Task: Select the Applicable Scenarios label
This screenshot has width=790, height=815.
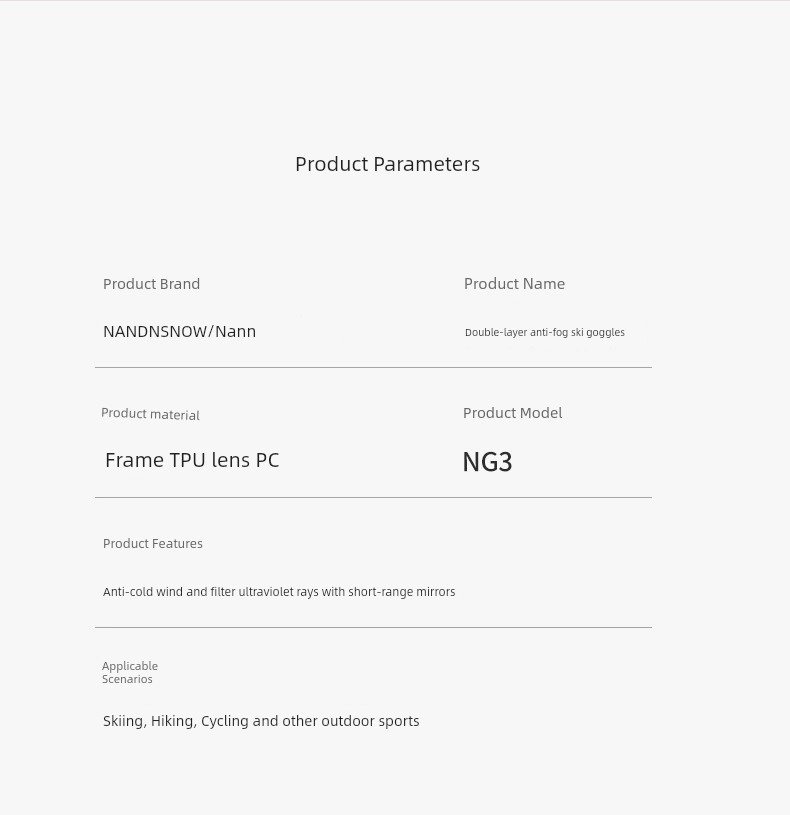Action: (130, 673)
